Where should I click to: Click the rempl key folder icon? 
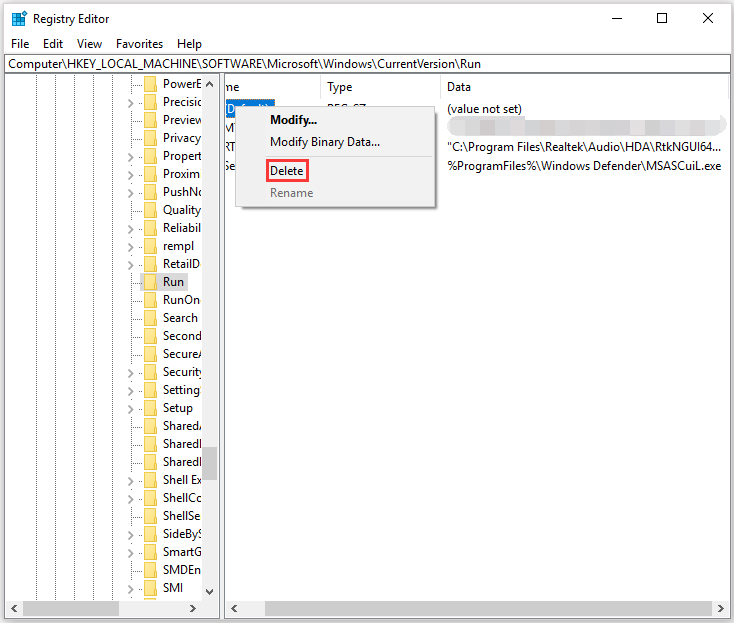pyautogui.click(x=151, y=246)
